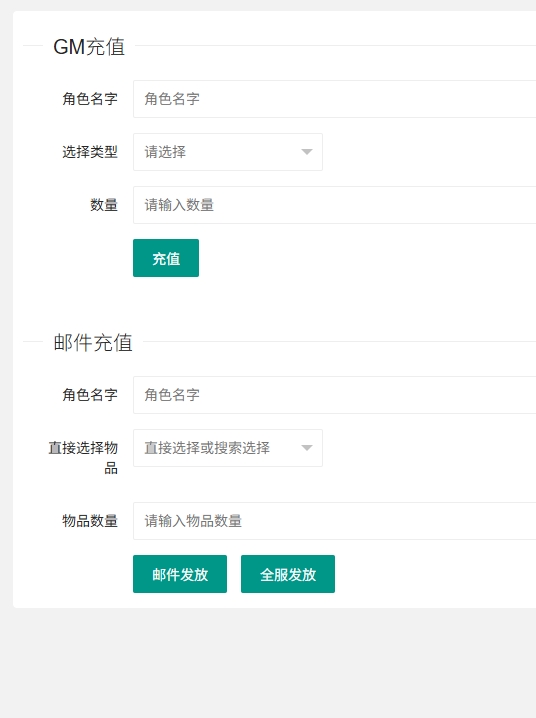This screenshot has height=718, width=536.
Task: Click the 物品数量 field label
Action: (x=90, y=521)
